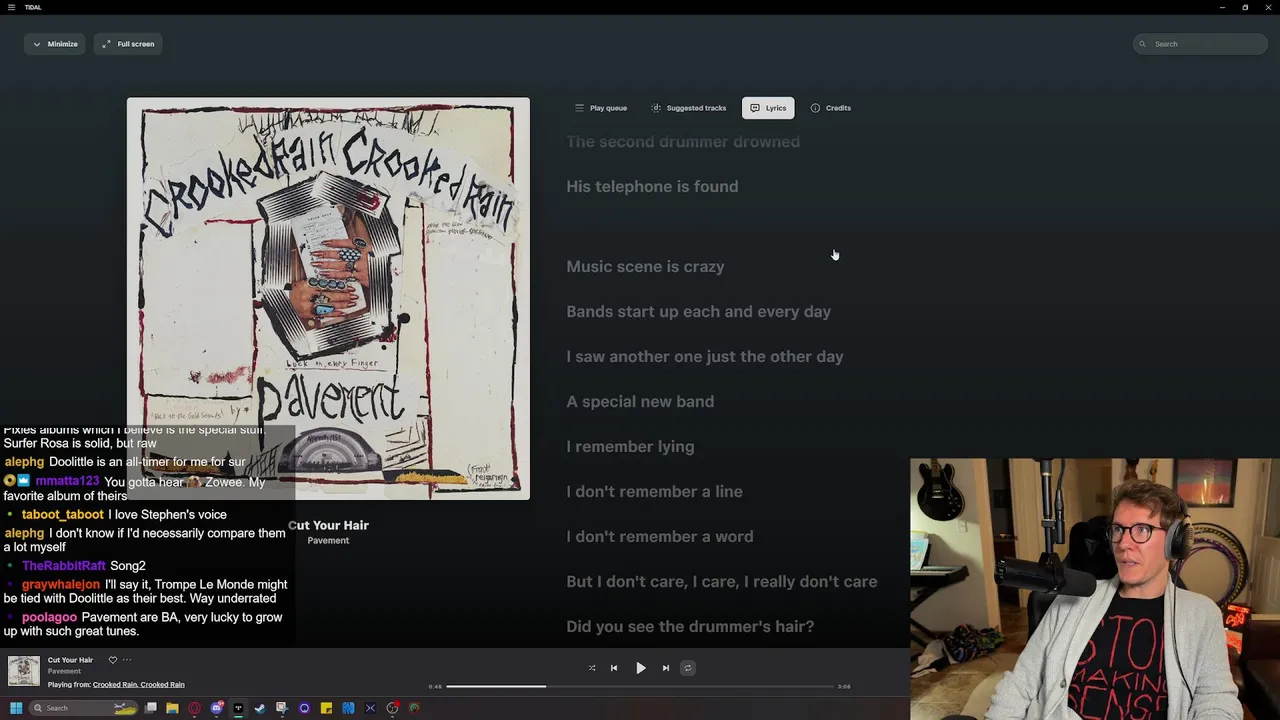
Task: Click the Credits info icon
Action: pyautogui.click(x=815, y=108)
